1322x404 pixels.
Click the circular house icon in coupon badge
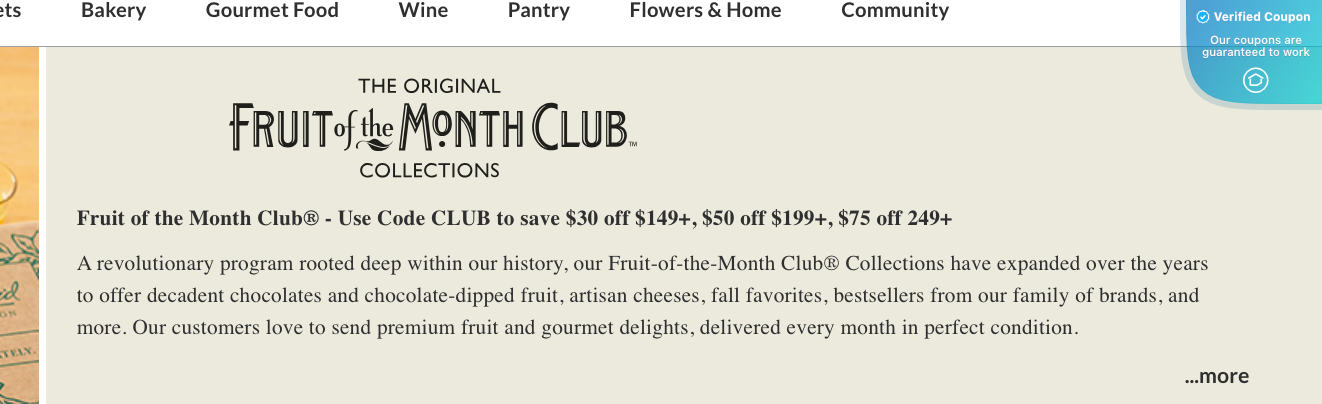(x=1255, y=80)
